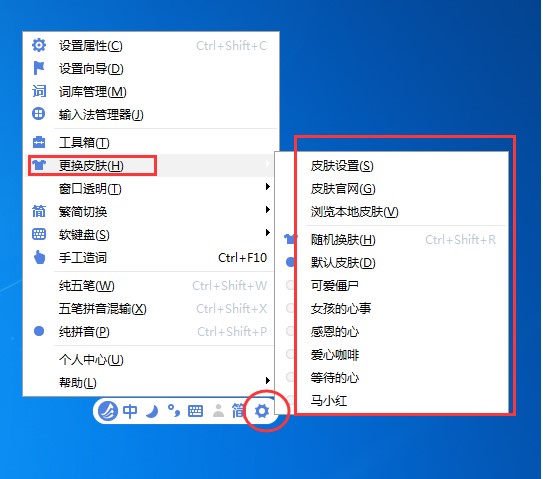Click the gear settings icon on IME bar
The image size is (543, 479).
pos(262,411)
